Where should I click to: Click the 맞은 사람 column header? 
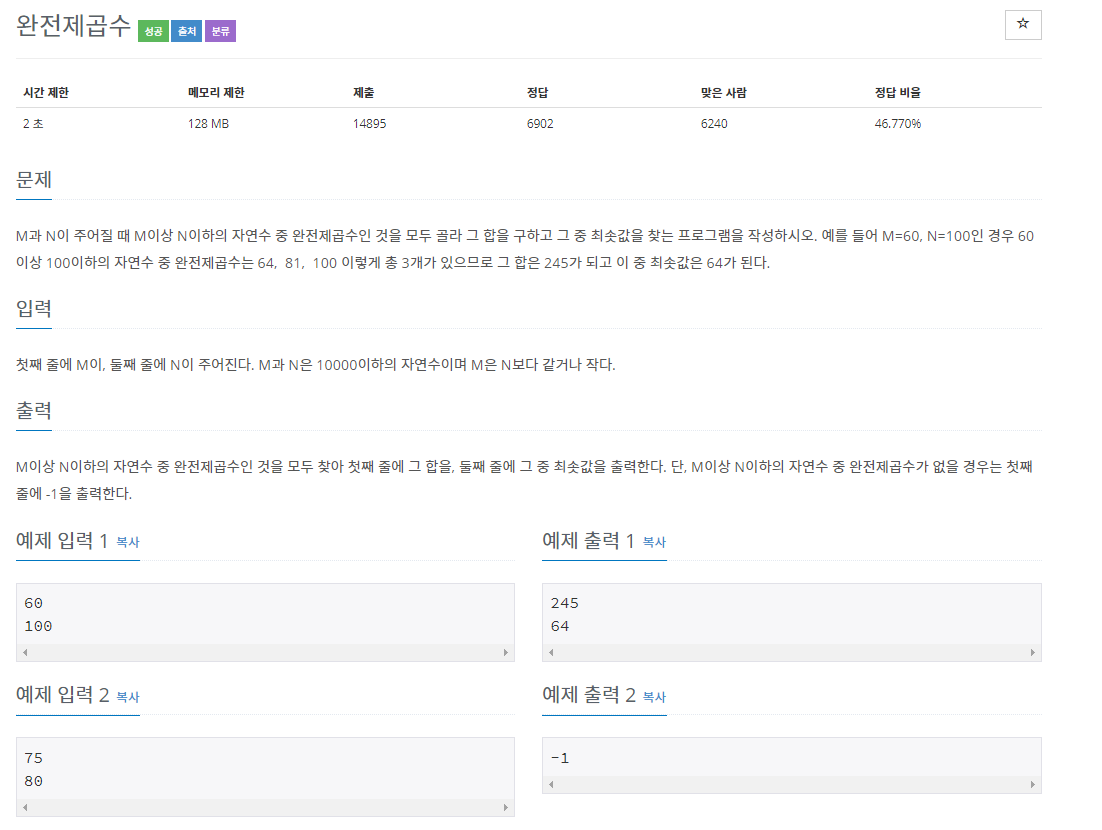[723, 93]
